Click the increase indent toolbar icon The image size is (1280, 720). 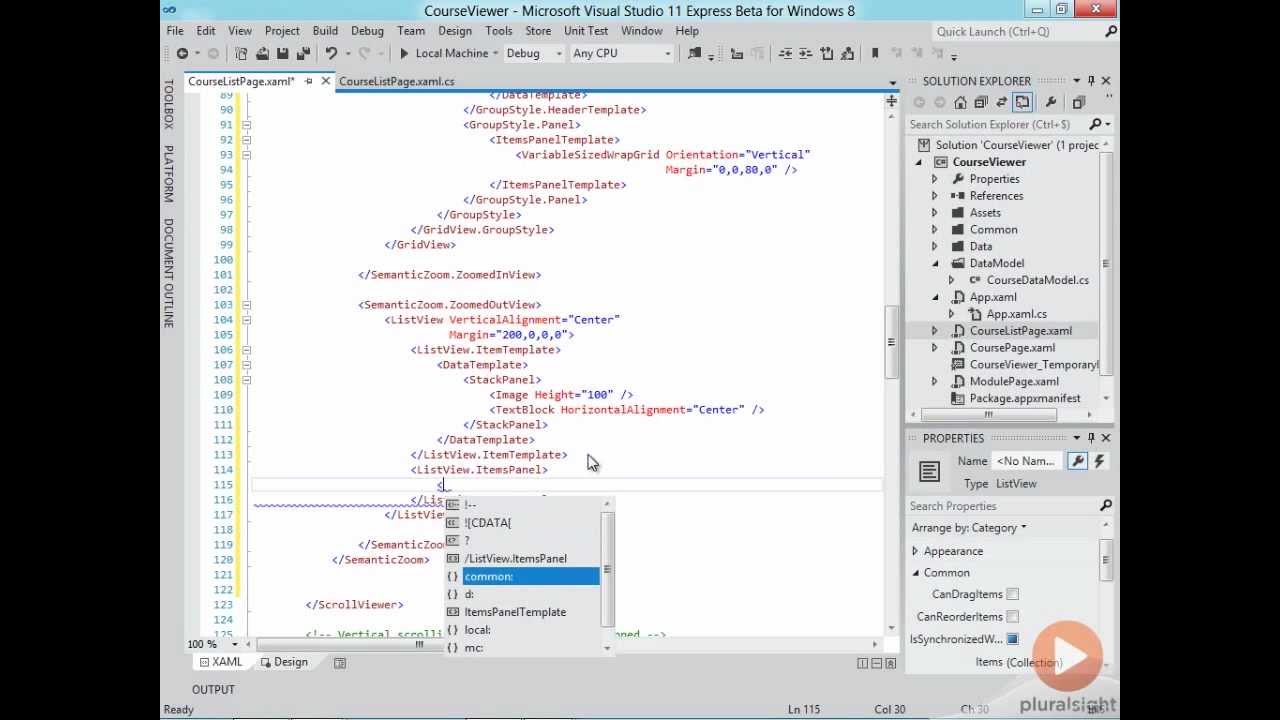807,53
